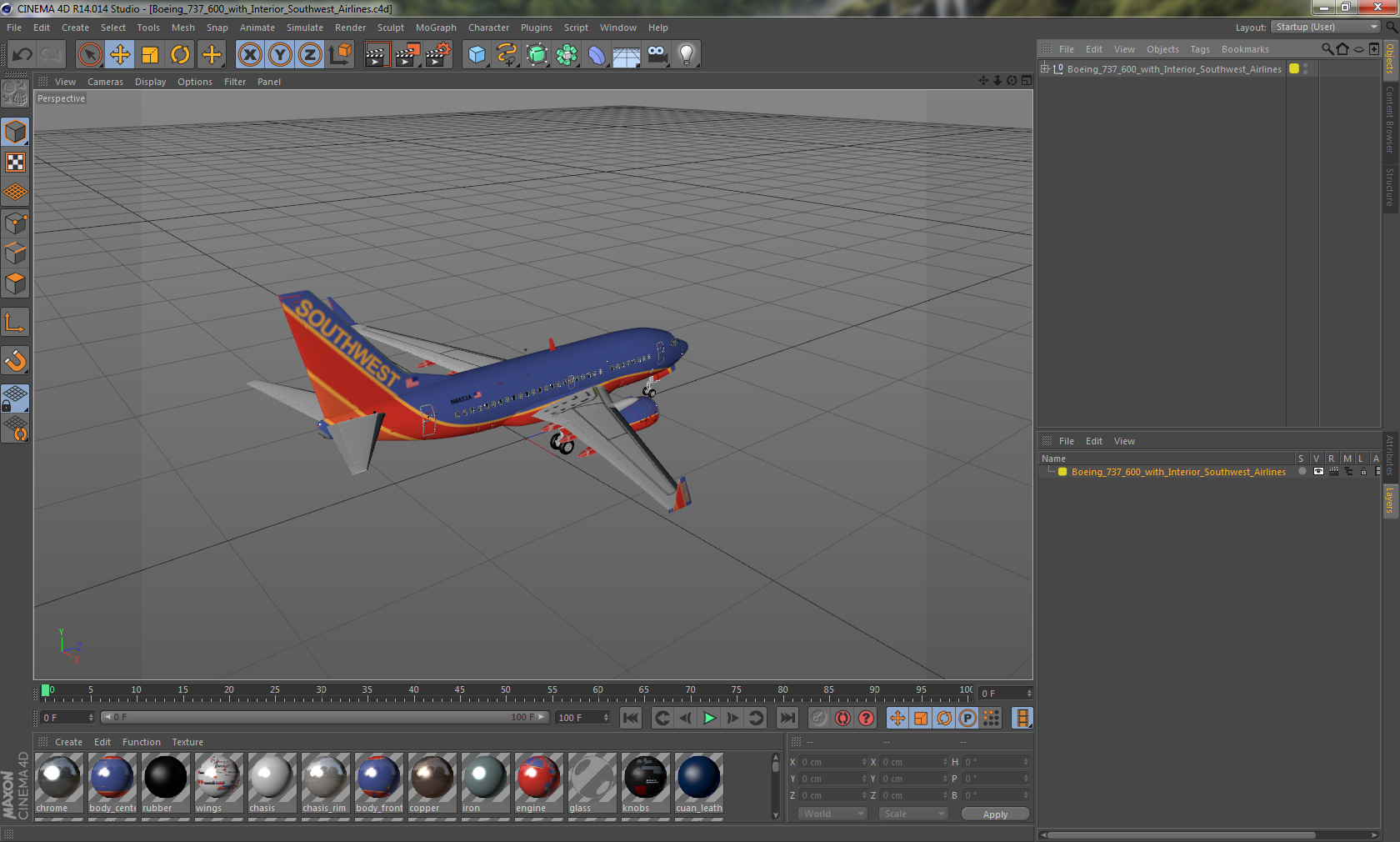Toggle layer visibility for Boeing layer
The image size is (1400, 842).
pyautogui.click(x=1317, y=472)
